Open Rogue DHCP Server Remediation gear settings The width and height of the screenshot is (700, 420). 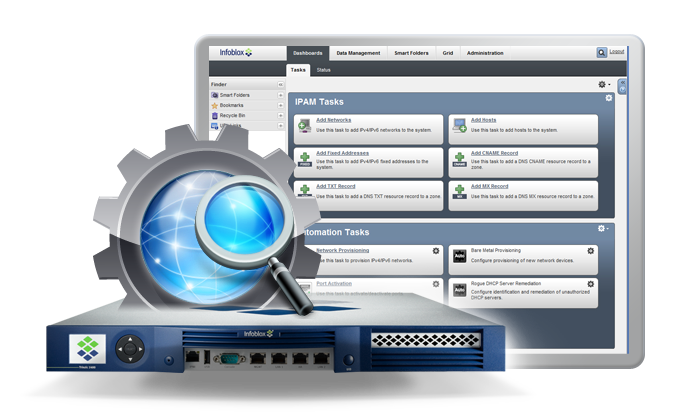coord(590,284)
